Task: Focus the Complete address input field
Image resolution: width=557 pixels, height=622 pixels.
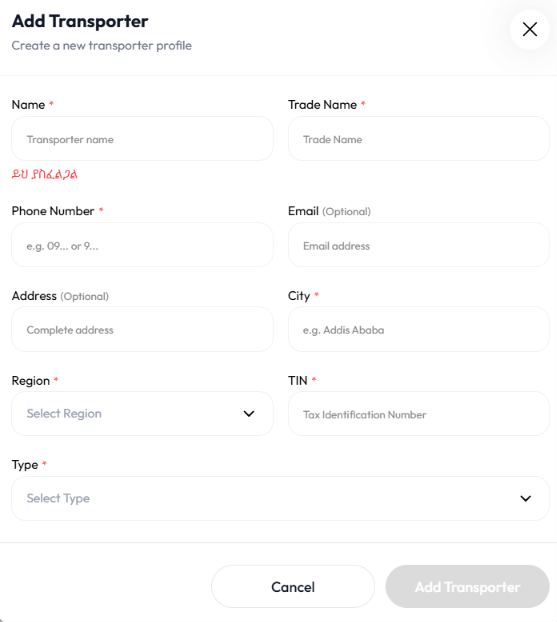Action: pyautogui.click(x=142, y=329)
